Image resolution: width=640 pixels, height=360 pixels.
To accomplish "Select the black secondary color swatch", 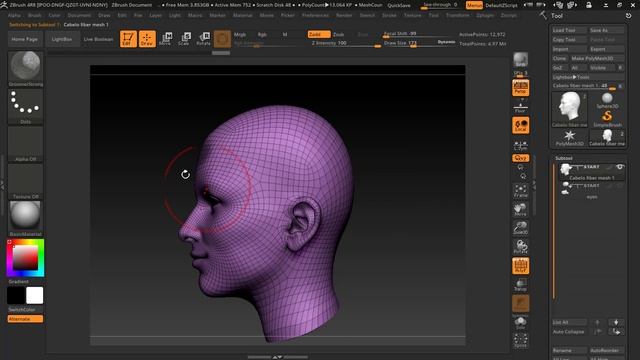I will pos(16,296).
